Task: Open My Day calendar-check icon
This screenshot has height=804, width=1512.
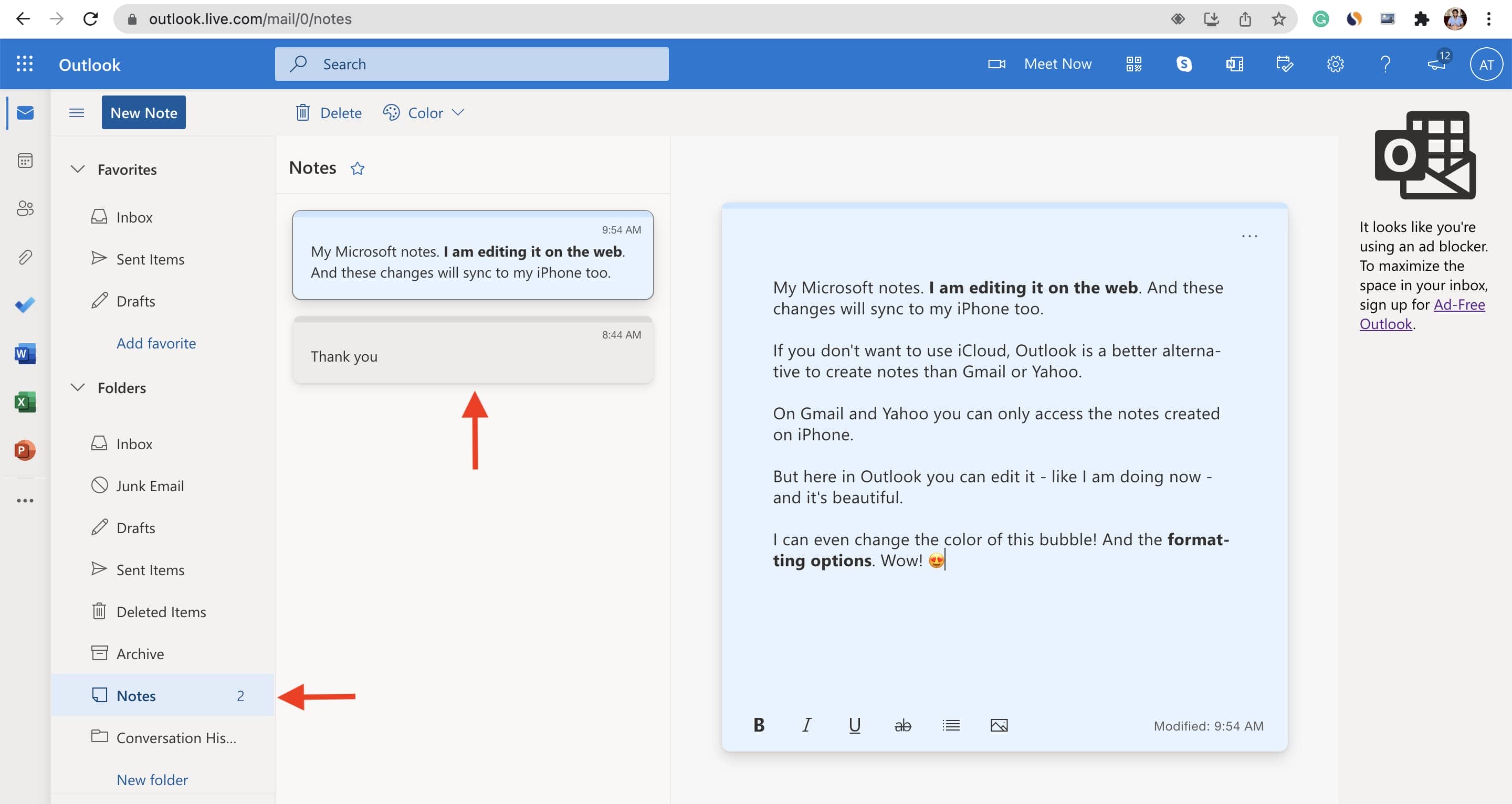Action: (x=1284, y=64)
